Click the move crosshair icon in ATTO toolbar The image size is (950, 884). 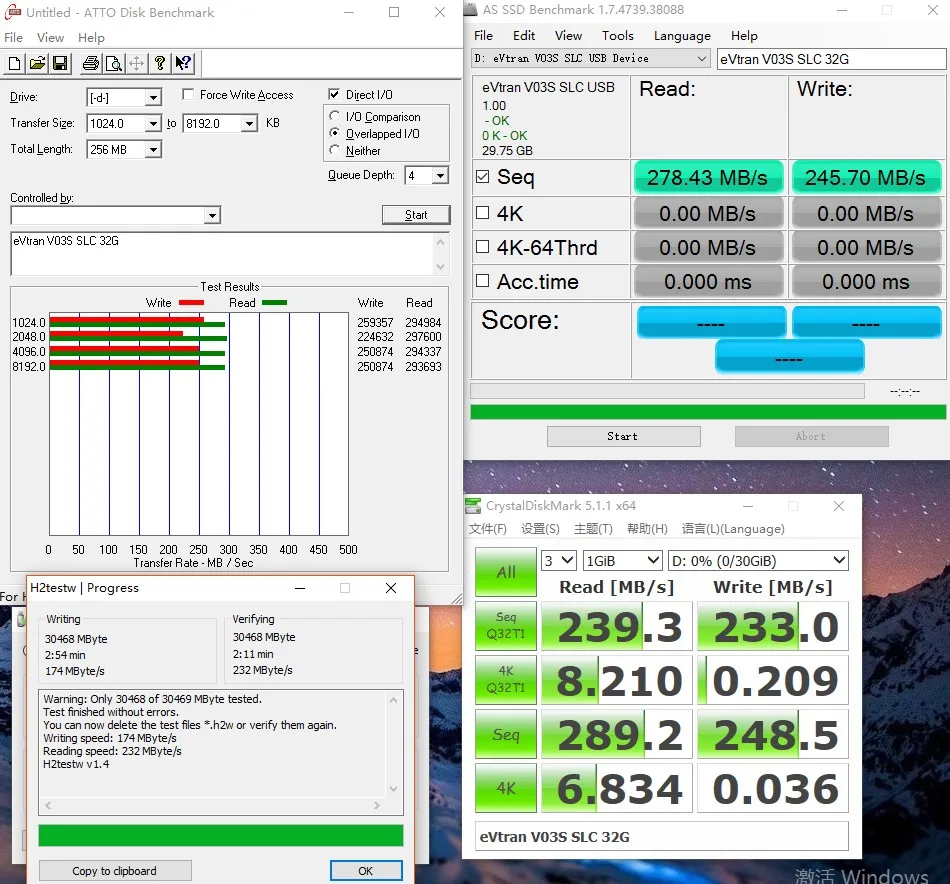137,63
